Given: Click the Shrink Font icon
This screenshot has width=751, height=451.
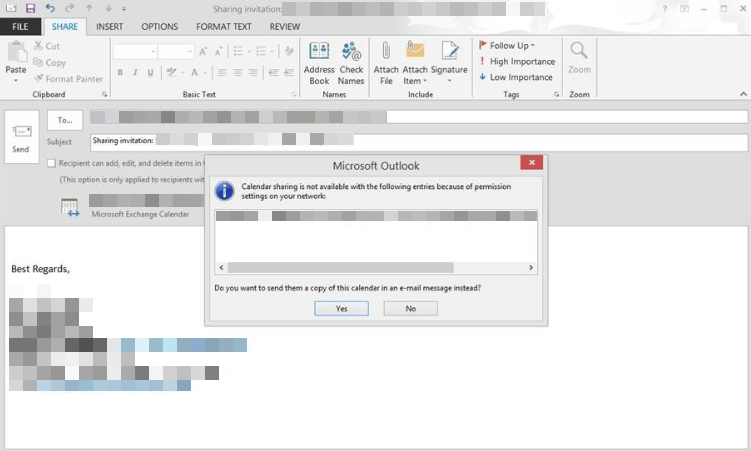Looking at the screenshot, I should click(218, 51).
